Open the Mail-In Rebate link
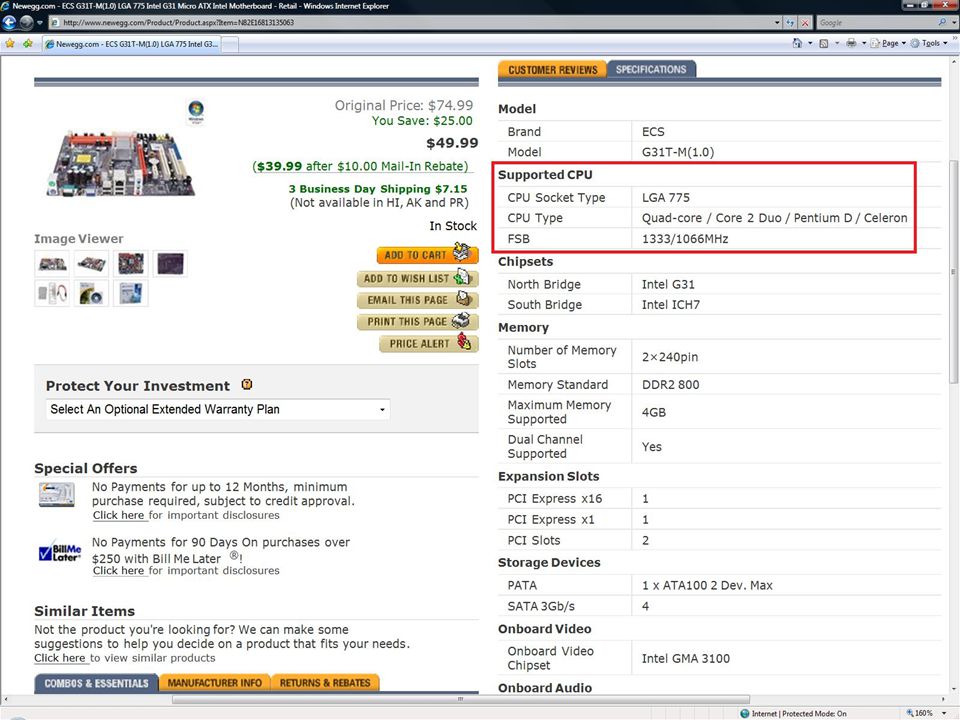The height and width of the screenshot is (720, 960). pos(360,167)
